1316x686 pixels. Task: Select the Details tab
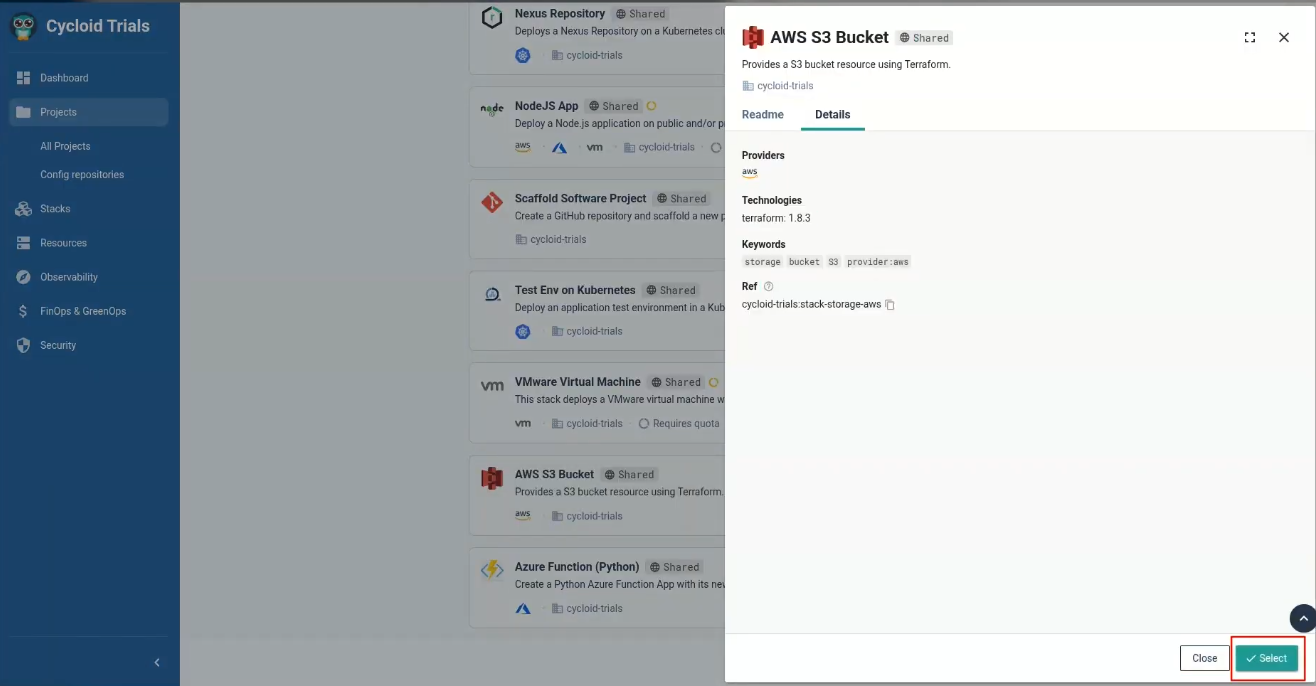pos(833,115)
